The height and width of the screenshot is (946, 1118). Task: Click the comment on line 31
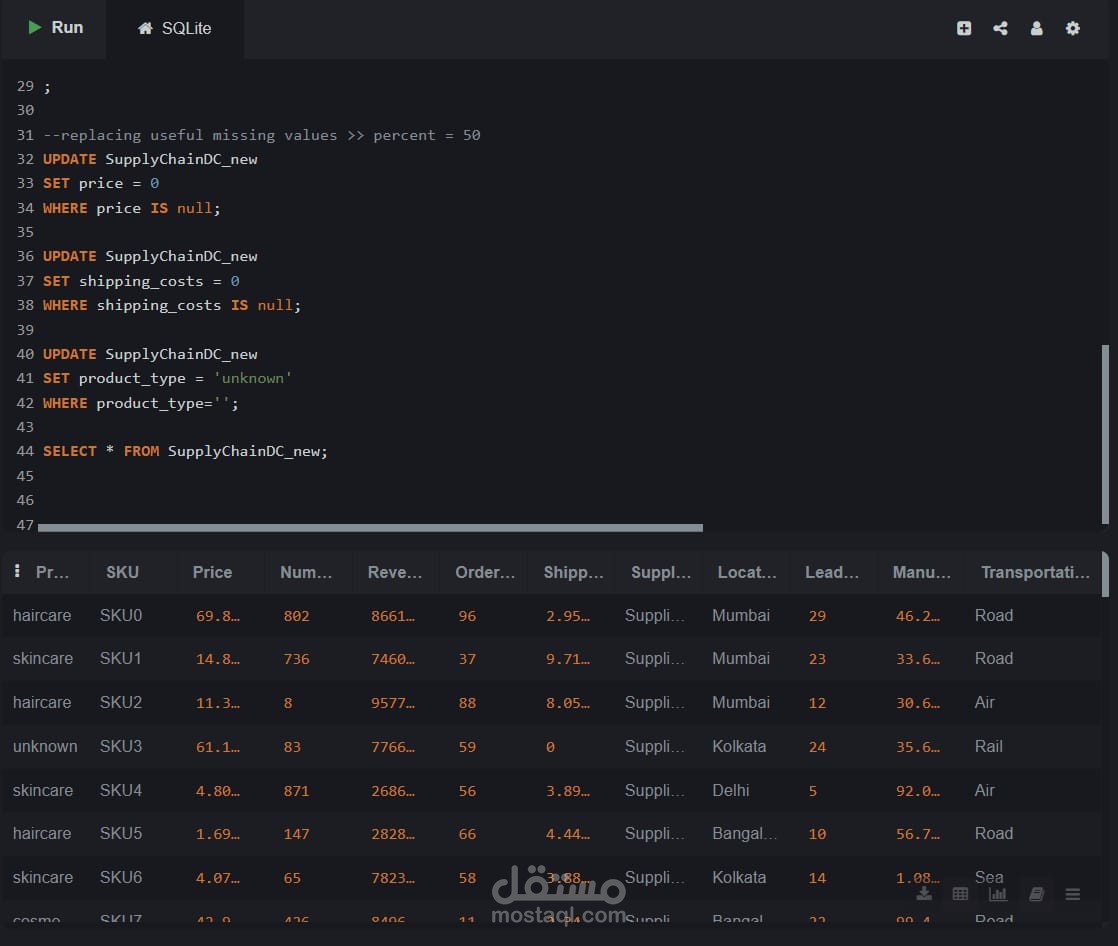pos(261,135)
